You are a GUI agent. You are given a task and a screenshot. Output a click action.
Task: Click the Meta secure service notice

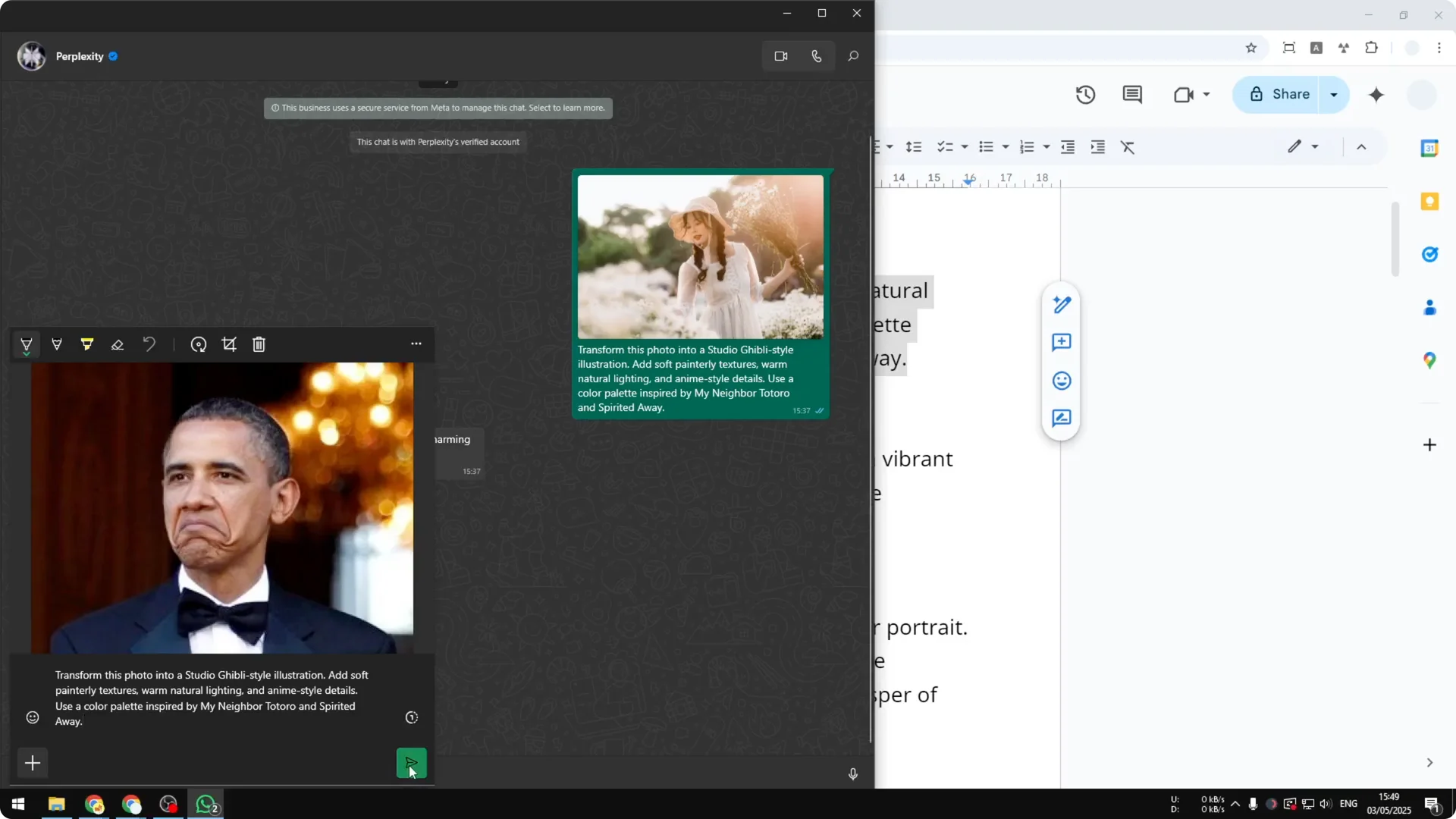point(438,108)
